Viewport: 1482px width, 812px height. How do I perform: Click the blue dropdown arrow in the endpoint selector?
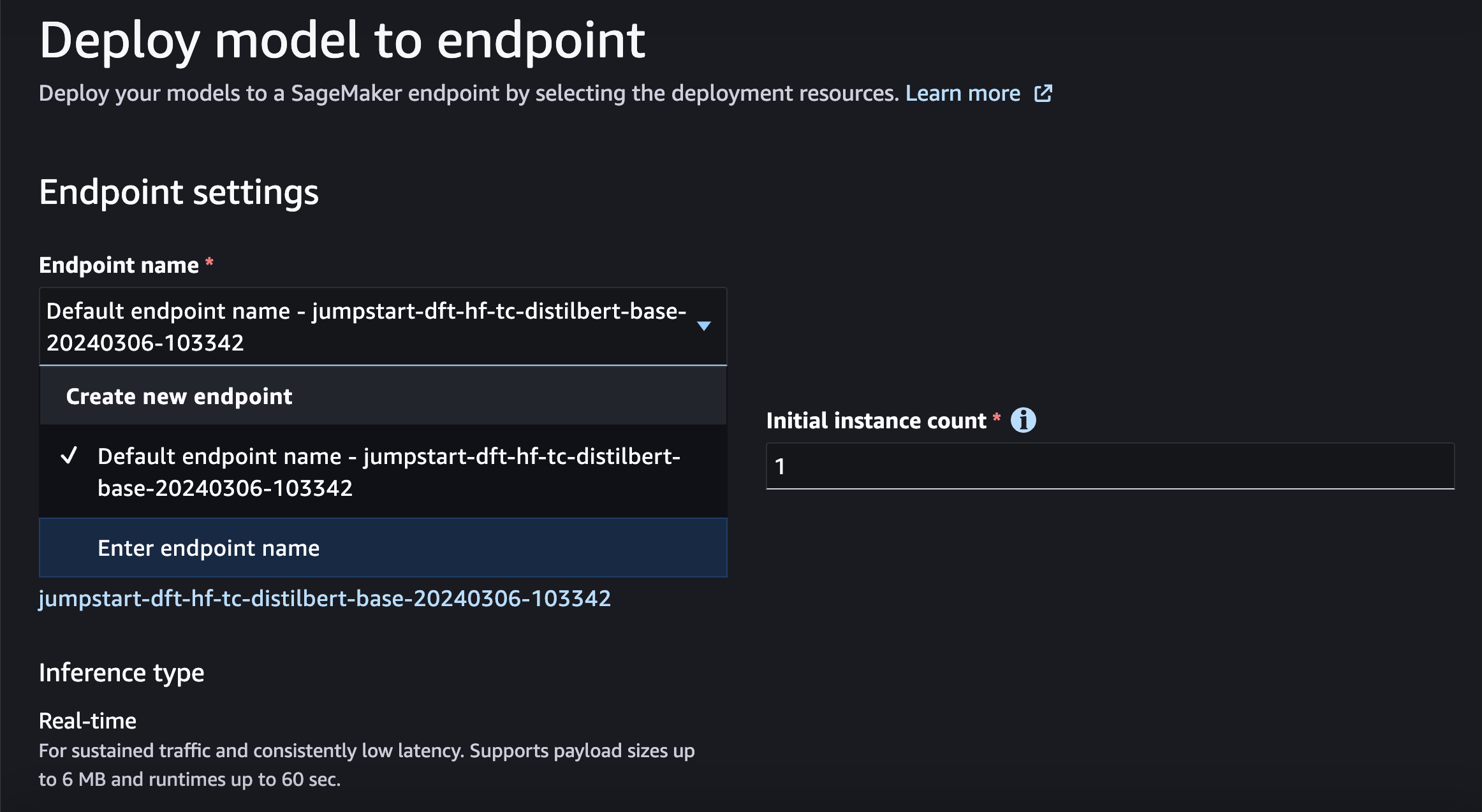coord(703,326)
